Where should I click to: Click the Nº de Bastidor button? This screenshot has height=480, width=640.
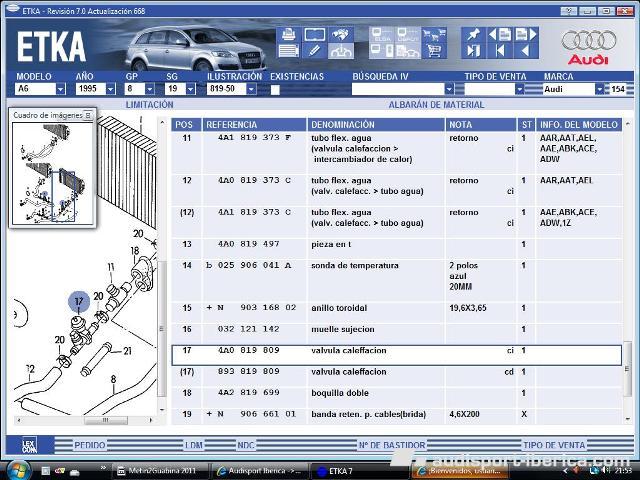(x=392, y=445)
